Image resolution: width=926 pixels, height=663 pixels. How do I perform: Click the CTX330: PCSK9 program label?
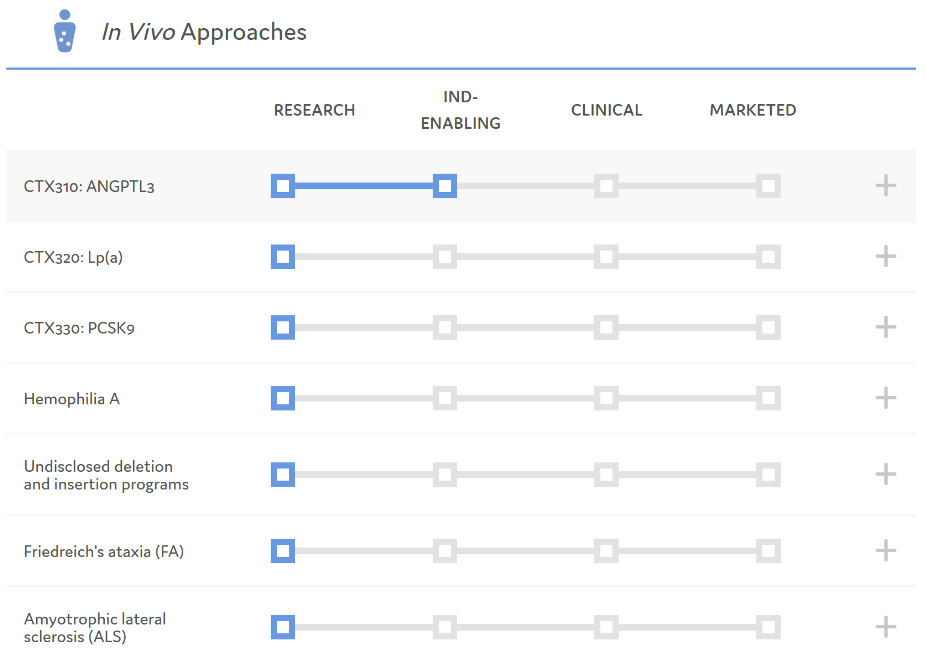tap(79, 328)
